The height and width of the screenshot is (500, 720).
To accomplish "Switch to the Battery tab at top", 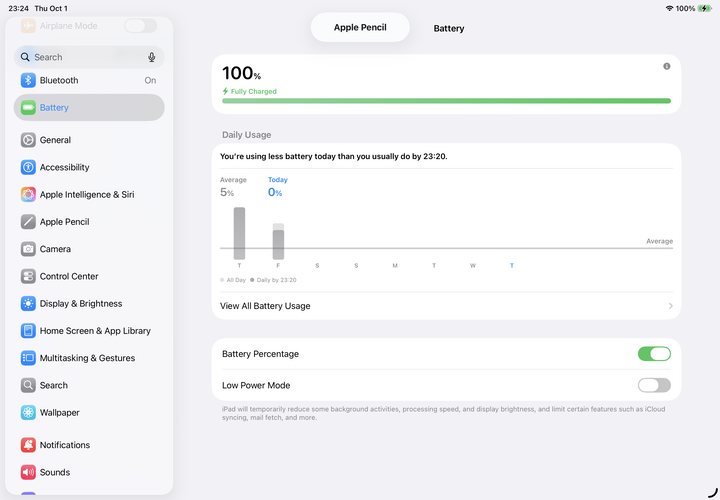I will tap(449, 28).
